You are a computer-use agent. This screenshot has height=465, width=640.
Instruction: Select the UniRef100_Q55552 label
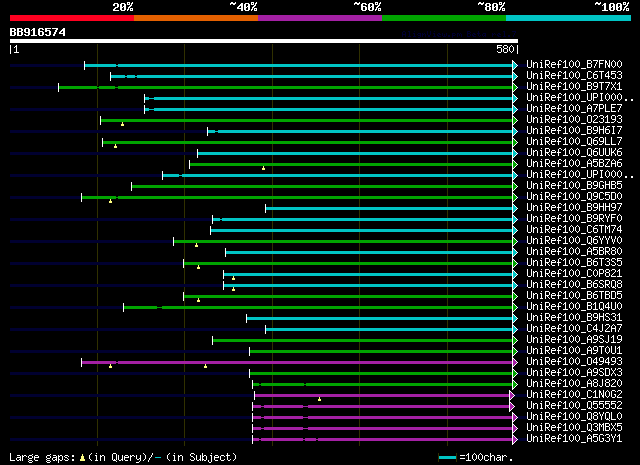[x=574, y=406]
